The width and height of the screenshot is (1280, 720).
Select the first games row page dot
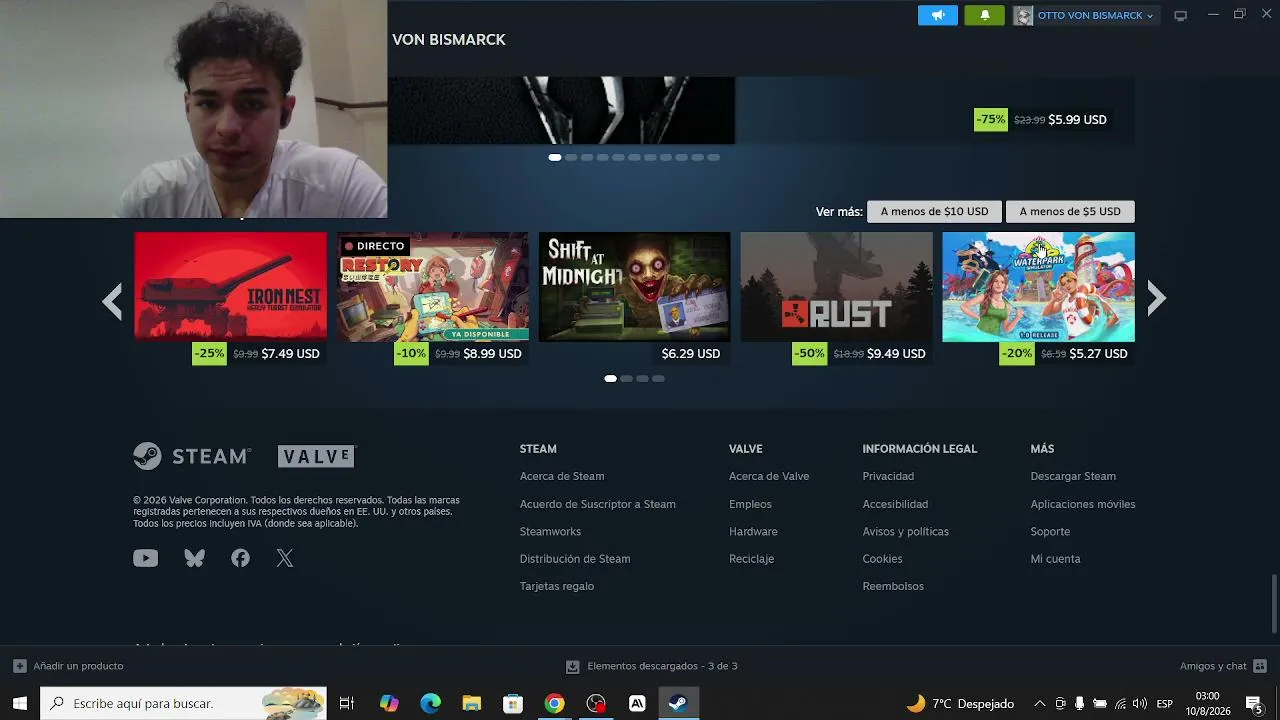pyautogui.click(x=611, y=379)
